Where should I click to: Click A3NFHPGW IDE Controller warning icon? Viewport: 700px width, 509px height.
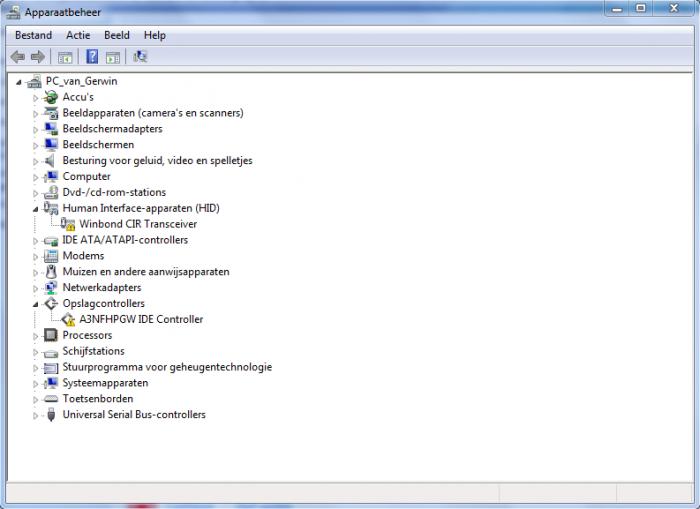pos(68,319)
